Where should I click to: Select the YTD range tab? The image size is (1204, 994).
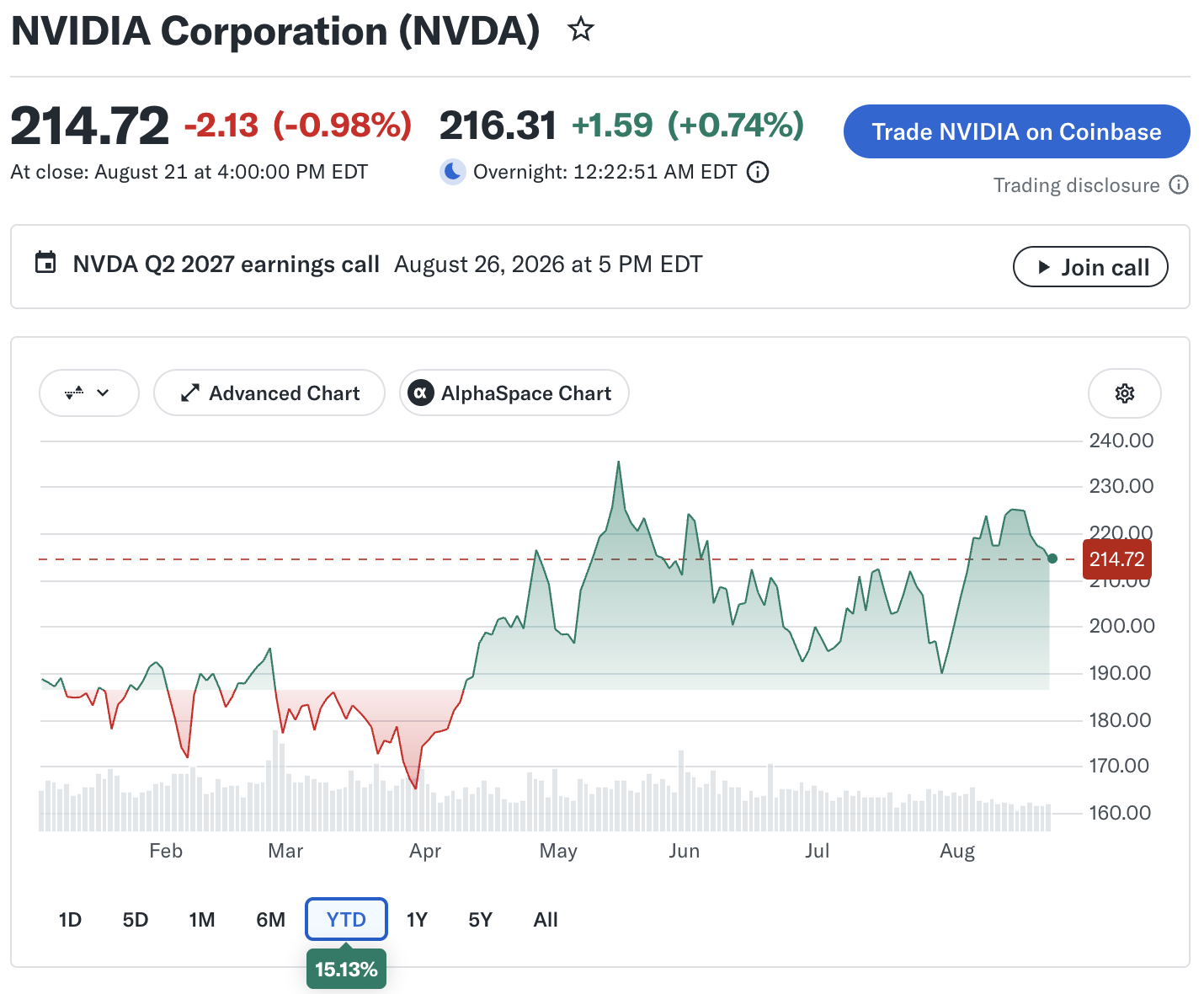point(346,920)
